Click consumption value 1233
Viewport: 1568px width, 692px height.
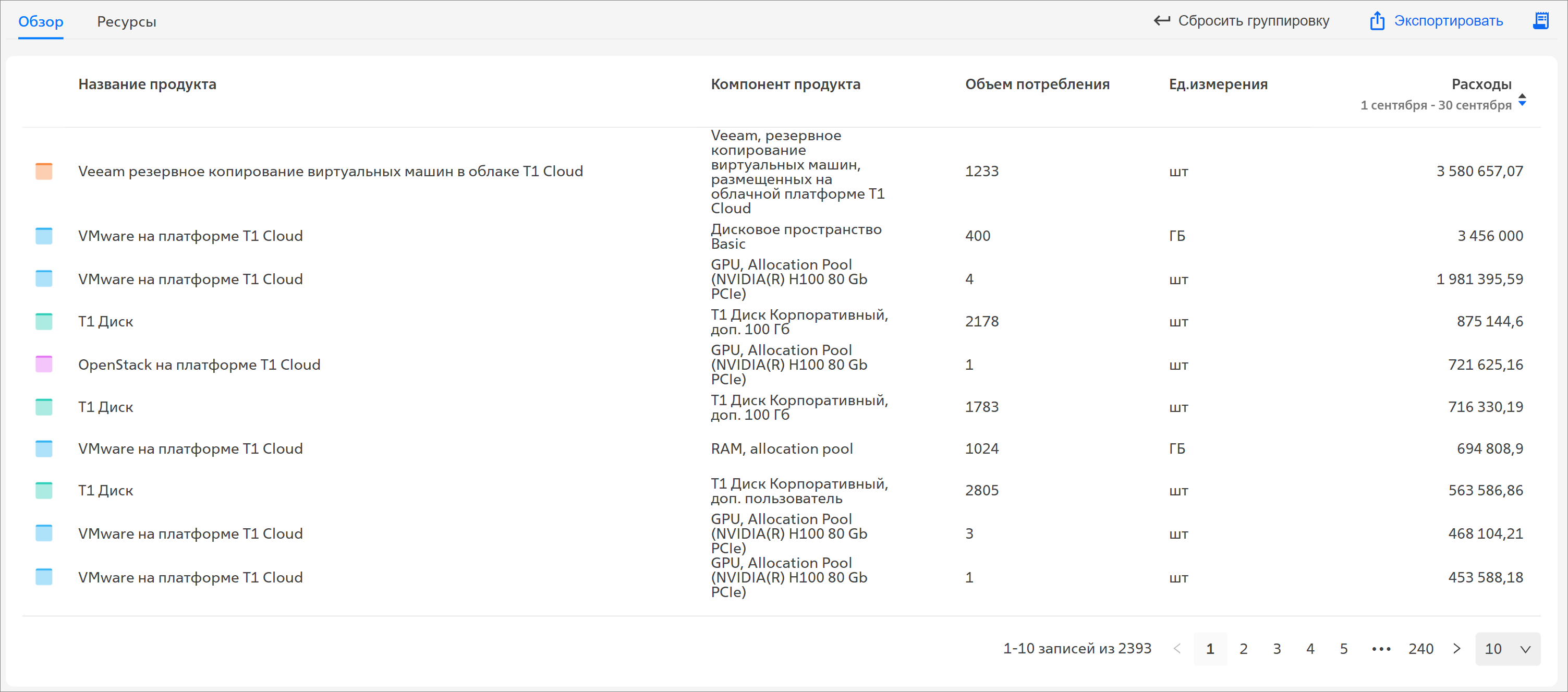[x=982, y=171]
